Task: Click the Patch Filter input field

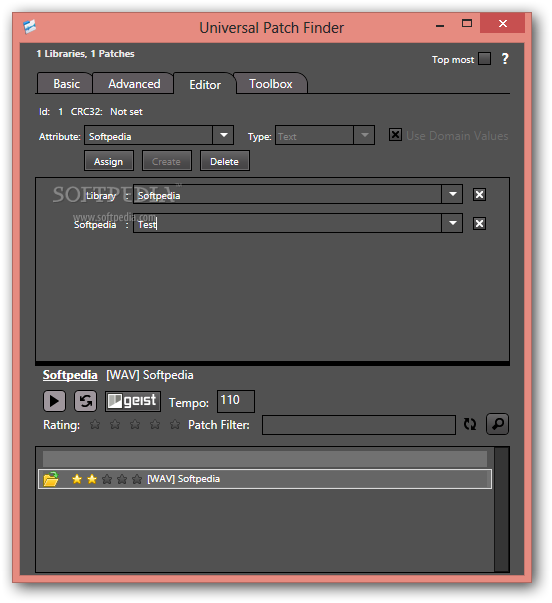Action: (x=359, y=425)
